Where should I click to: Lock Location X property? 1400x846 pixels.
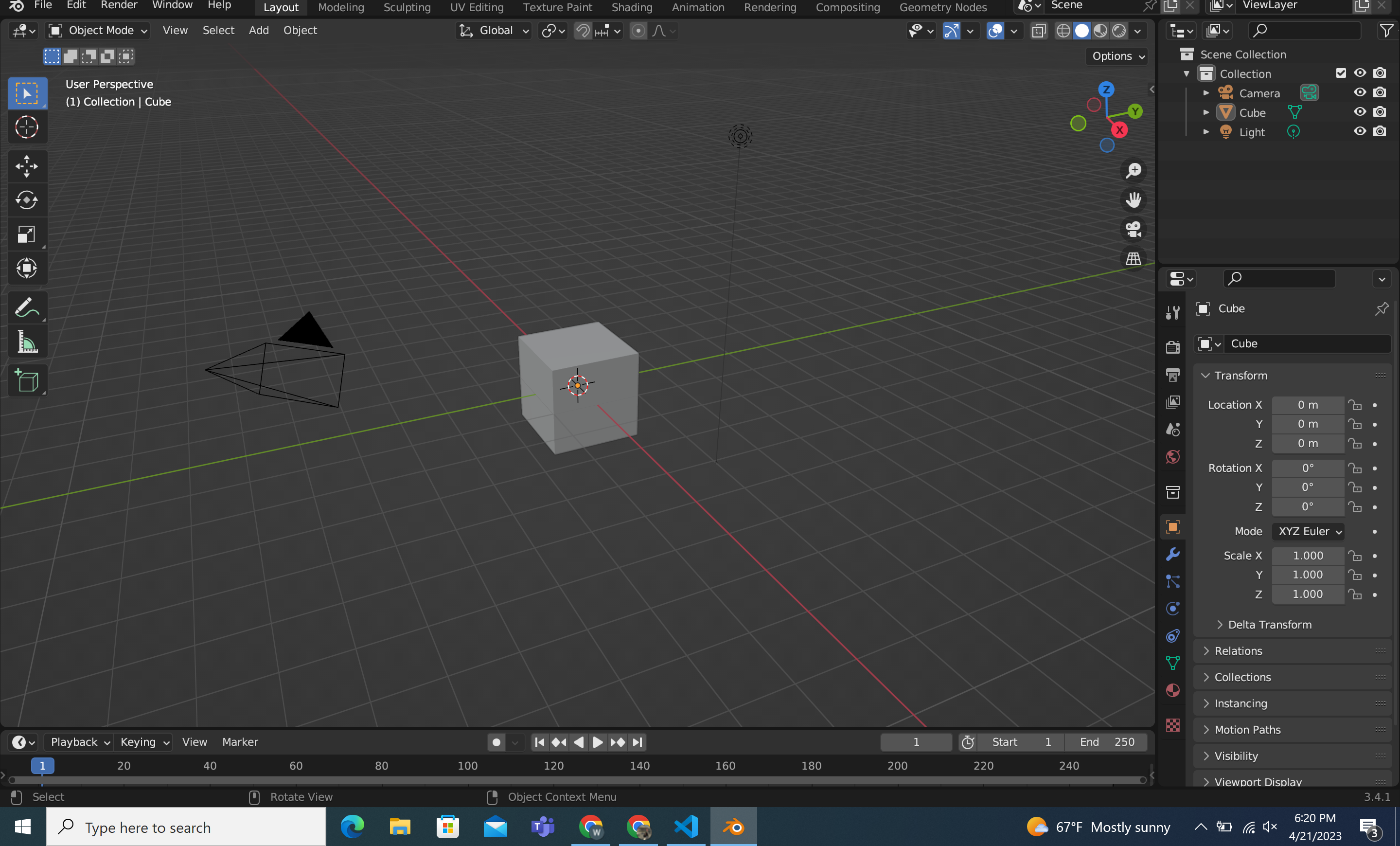(1355, 405)
